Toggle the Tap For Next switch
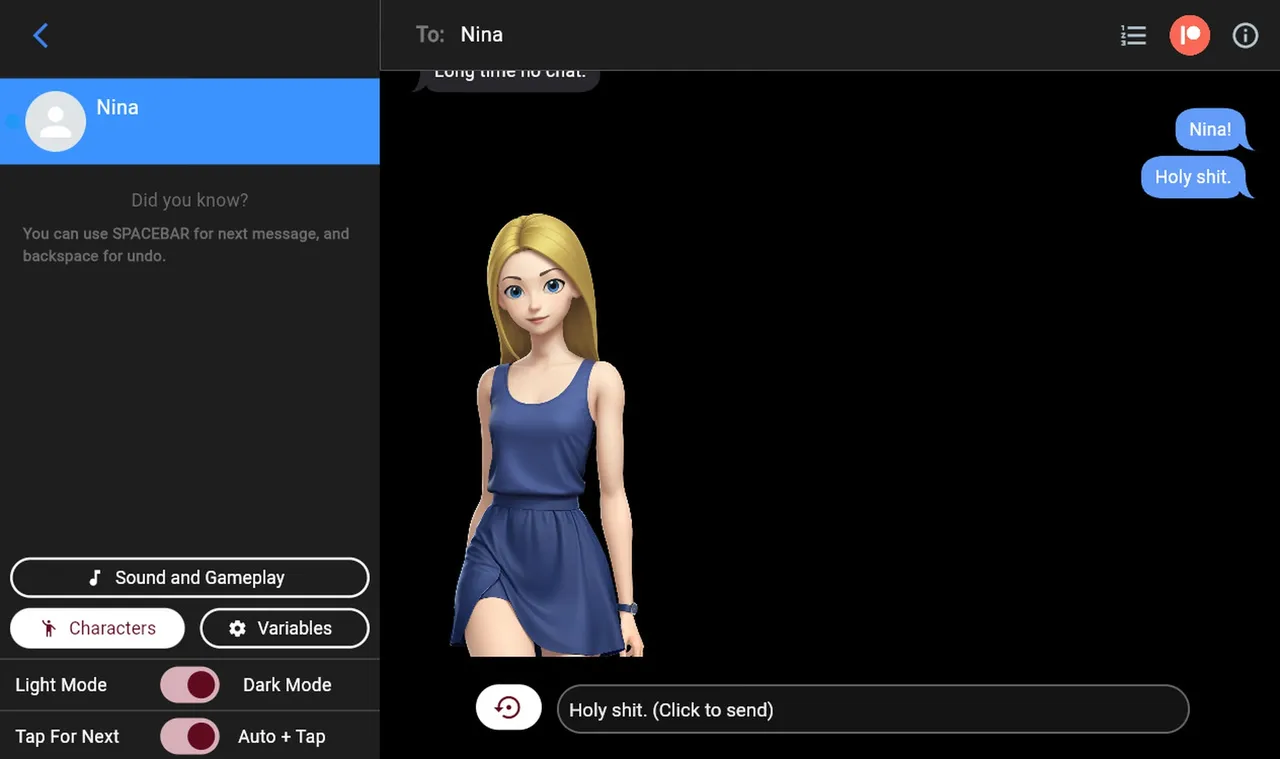The image size is (1280, 759). point(189,736)
